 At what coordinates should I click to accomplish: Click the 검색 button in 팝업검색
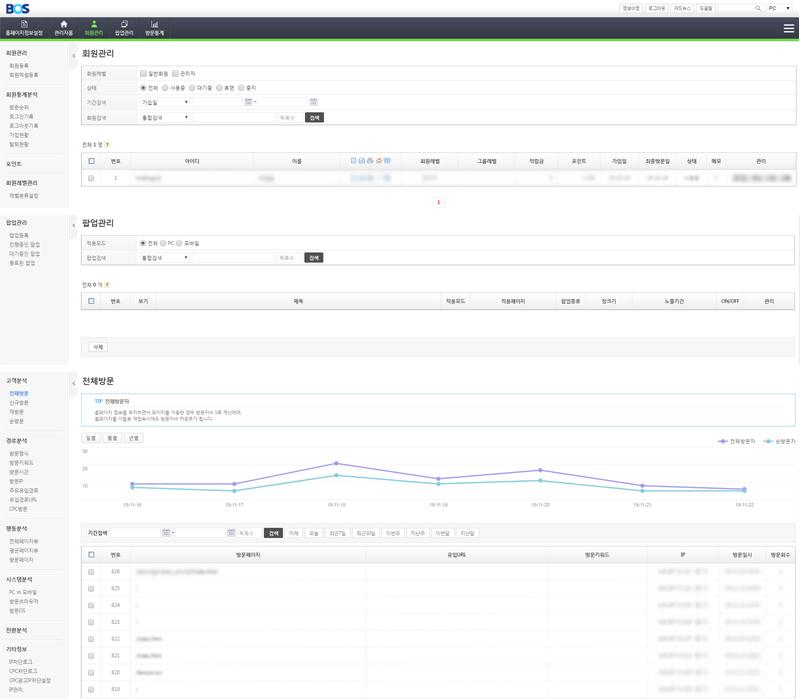click(314, 258)
